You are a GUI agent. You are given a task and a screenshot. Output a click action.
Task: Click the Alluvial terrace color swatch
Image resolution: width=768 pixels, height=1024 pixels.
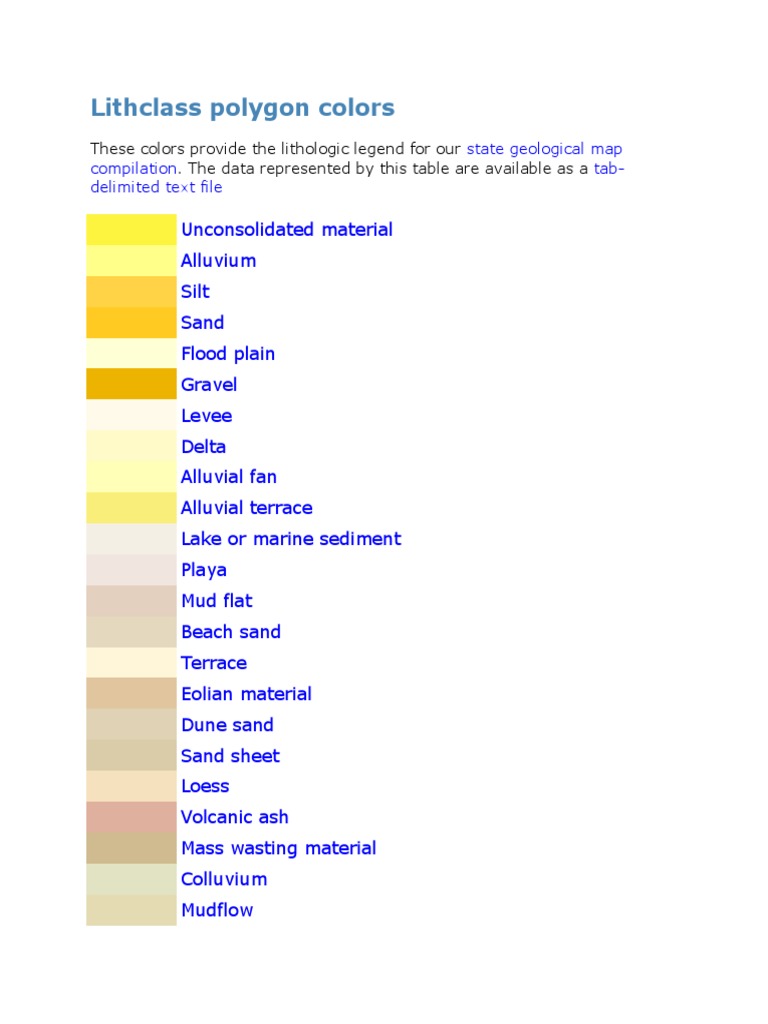(x=131, y=507)
